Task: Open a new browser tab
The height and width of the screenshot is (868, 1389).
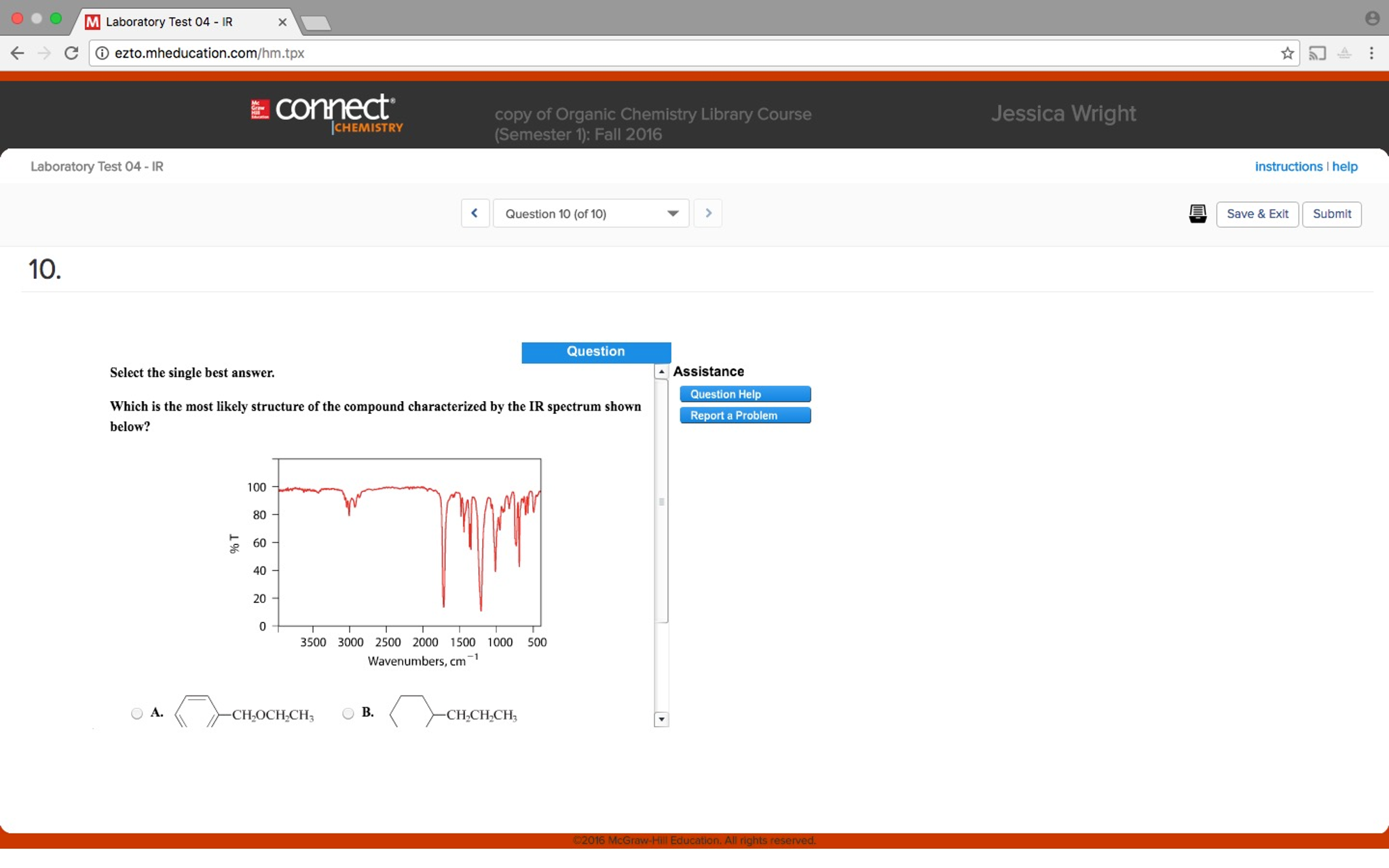Action: pos(316,24)
